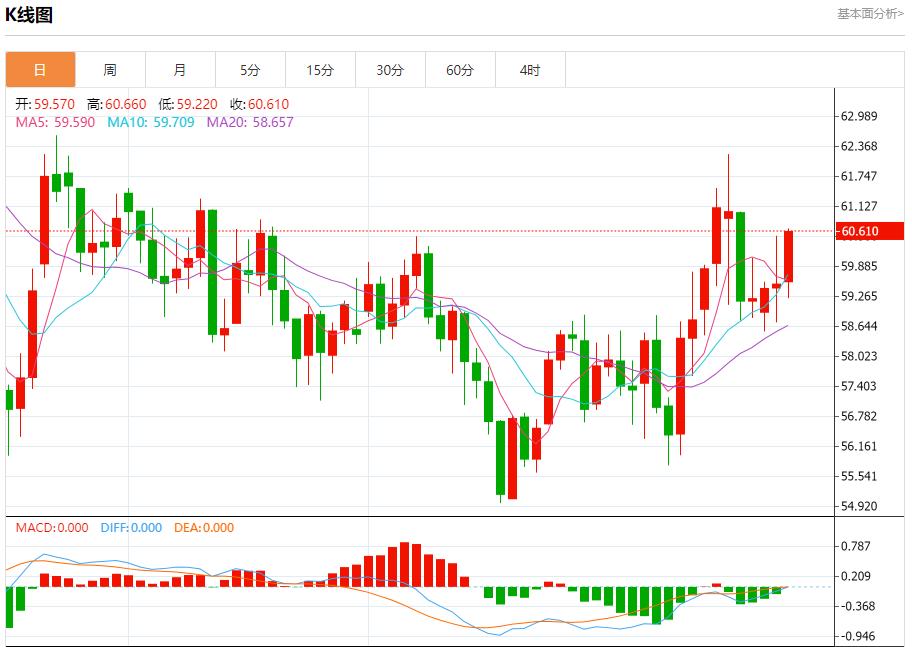912x647 pixels.
Task: Show the 30分 interval chart
Action: point(390,70)
